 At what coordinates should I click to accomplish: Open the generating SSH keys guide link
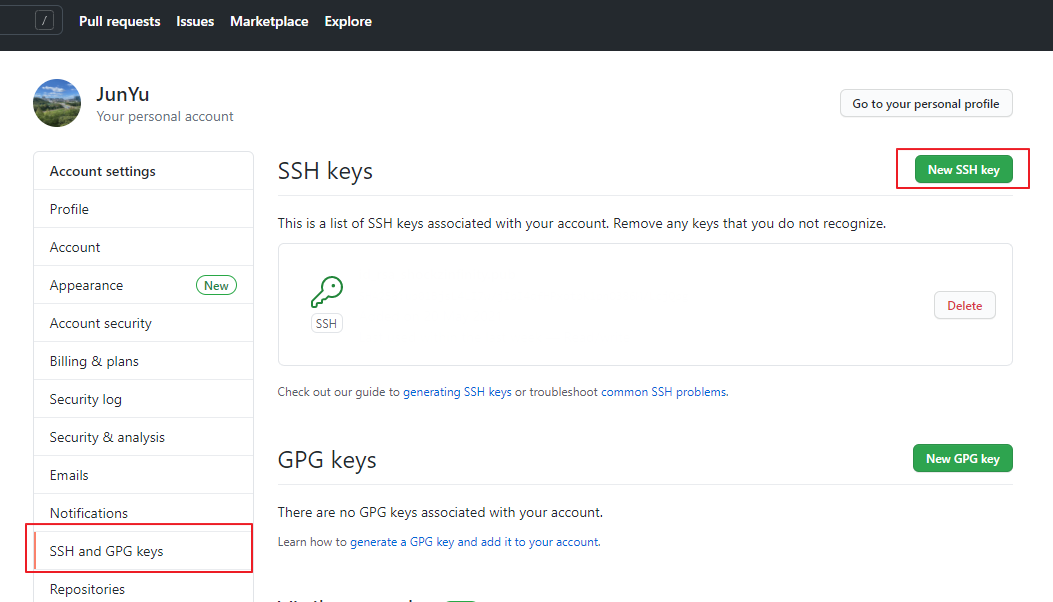click(457, 392)
